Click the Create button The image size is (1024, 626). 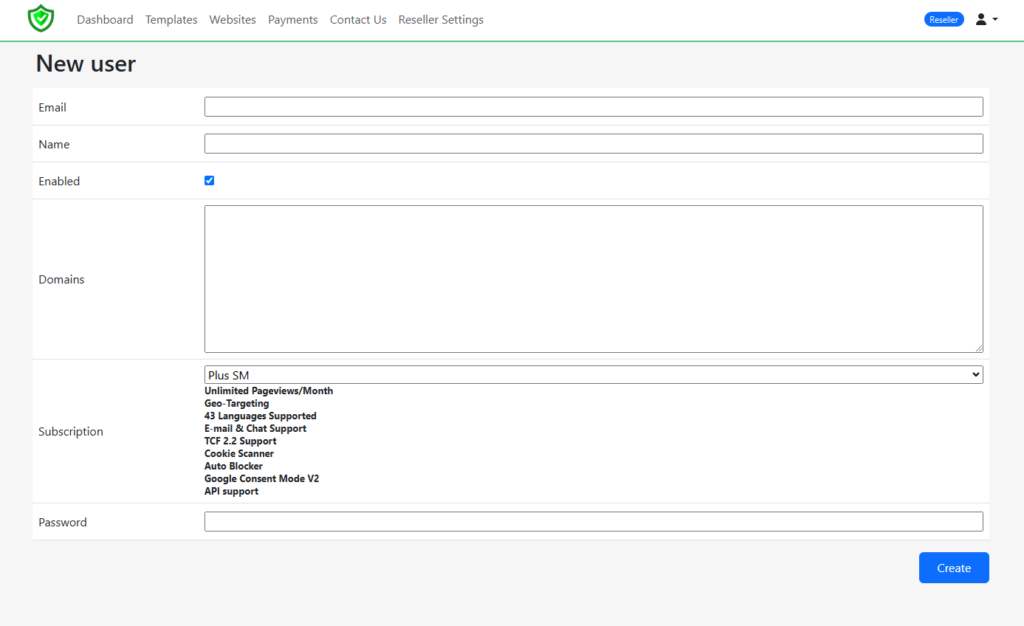coord(953,568)
